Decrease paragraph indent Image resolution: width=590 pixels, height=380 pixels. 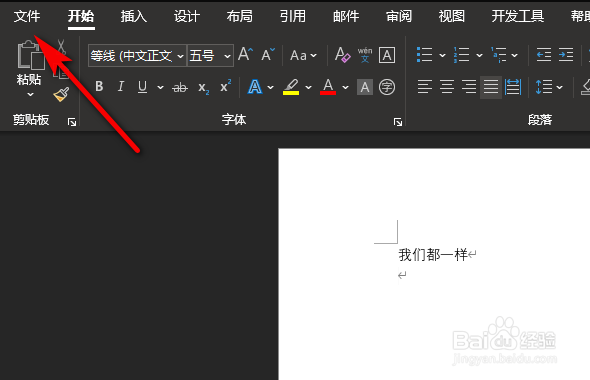coord(544,55)
